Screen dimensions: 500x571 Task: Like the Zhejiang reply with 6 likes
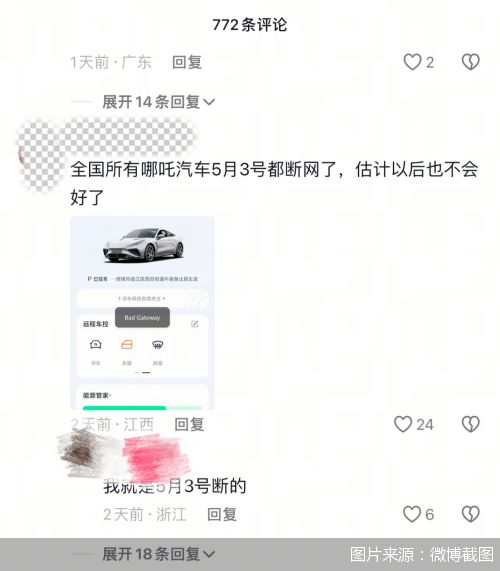tap(412, 514)
